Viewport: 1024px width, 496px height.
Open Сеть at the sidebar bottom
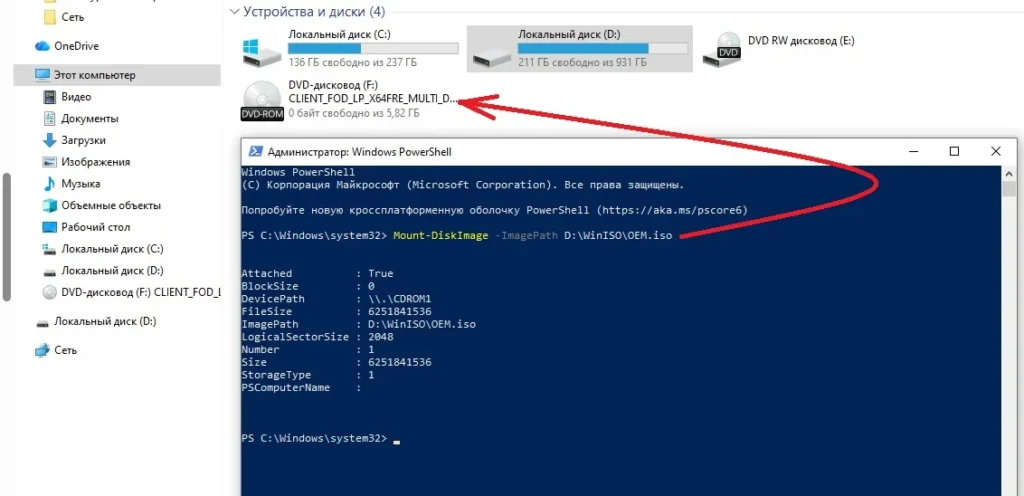65,350
